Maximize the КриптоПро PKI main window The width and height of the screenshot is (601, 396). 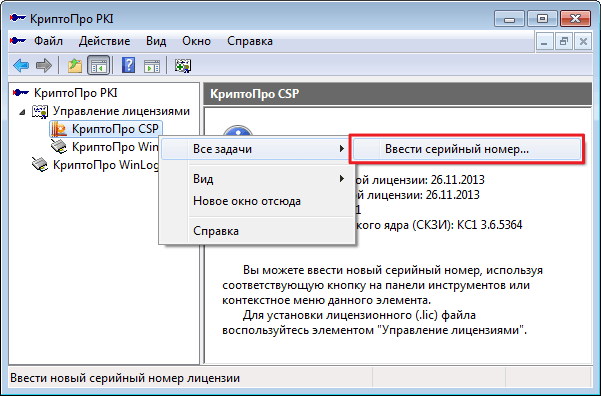[x=542, y=18]
